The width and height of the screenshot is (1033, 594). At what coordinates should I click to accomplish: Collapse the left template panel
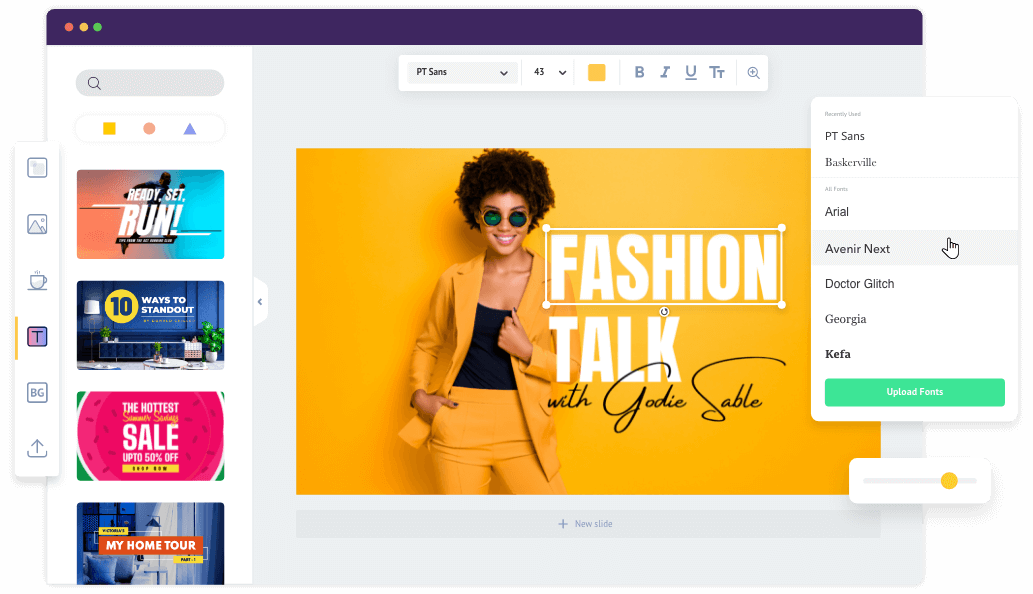(x=260, y=301)
